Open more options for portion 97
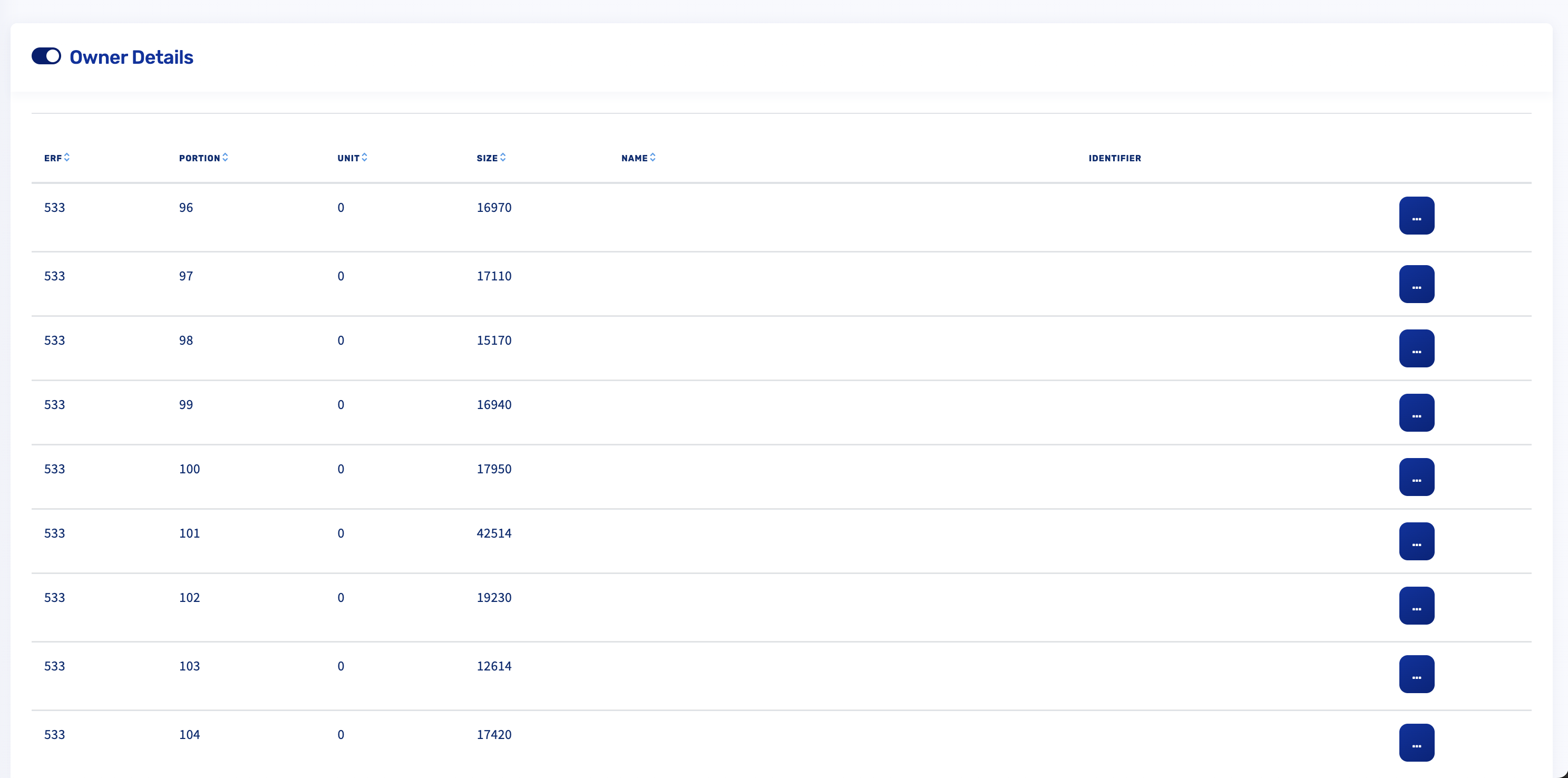1568x778 pixels. point(1416,284)
